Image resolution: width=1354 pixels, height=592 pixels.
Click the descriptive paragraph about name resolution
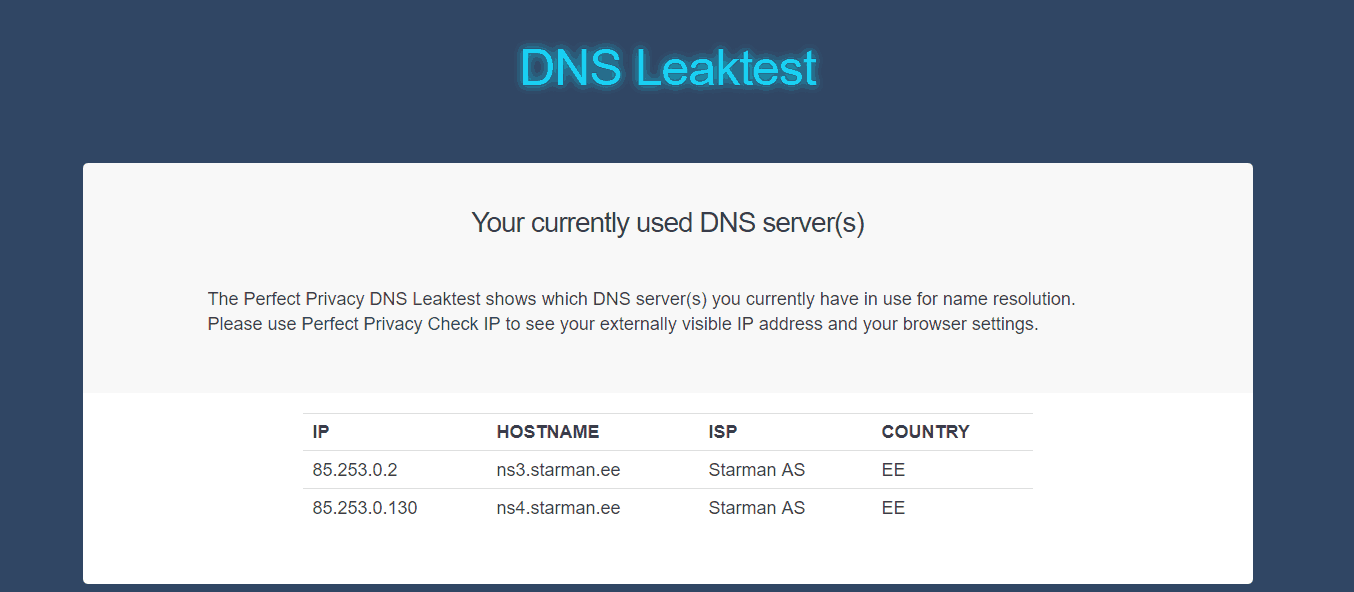[640, 310]
